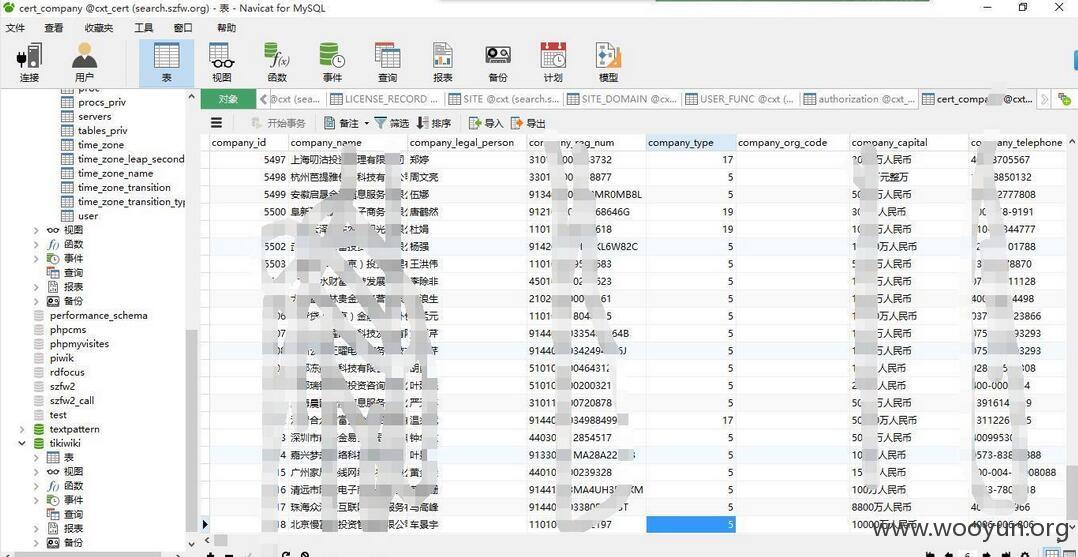
Task: Open the 查询 (Query) toolbar icon
Action: (x=387, y=63)
